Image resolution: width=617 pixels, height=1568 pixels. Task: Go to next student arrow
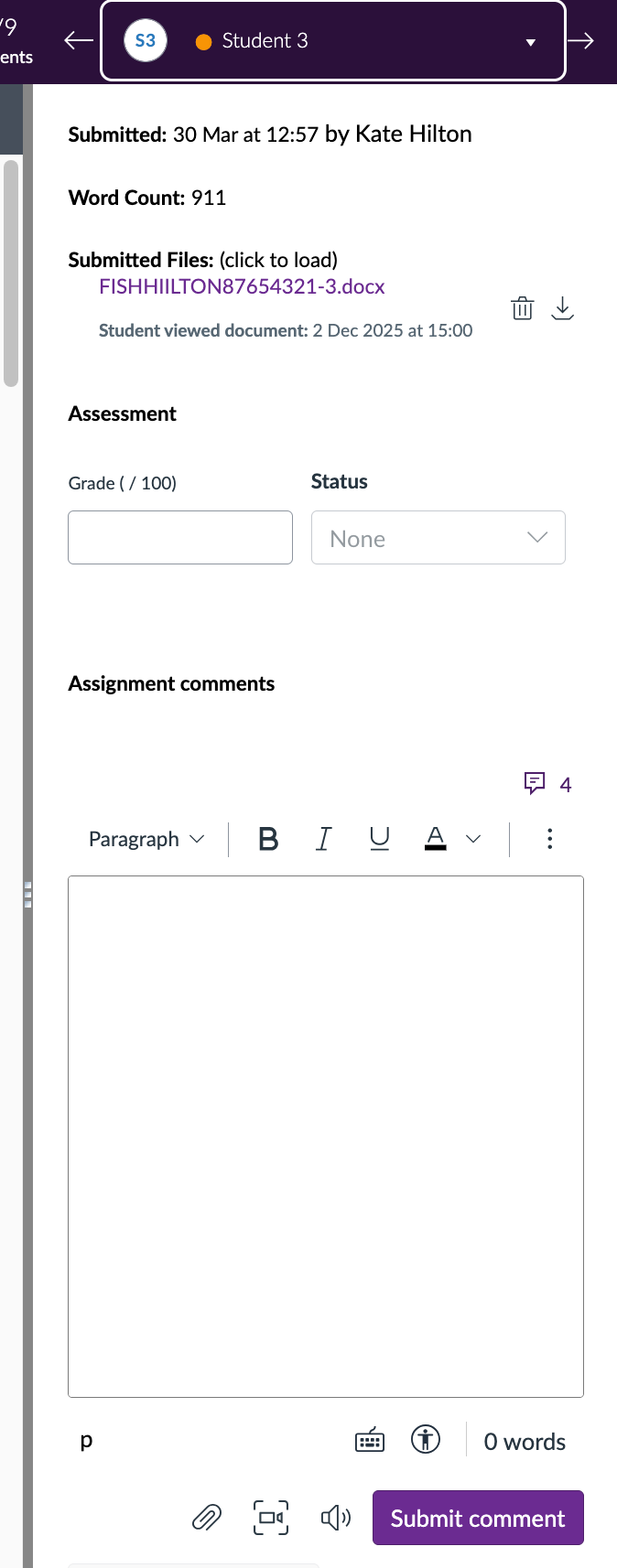pos(581,40)
